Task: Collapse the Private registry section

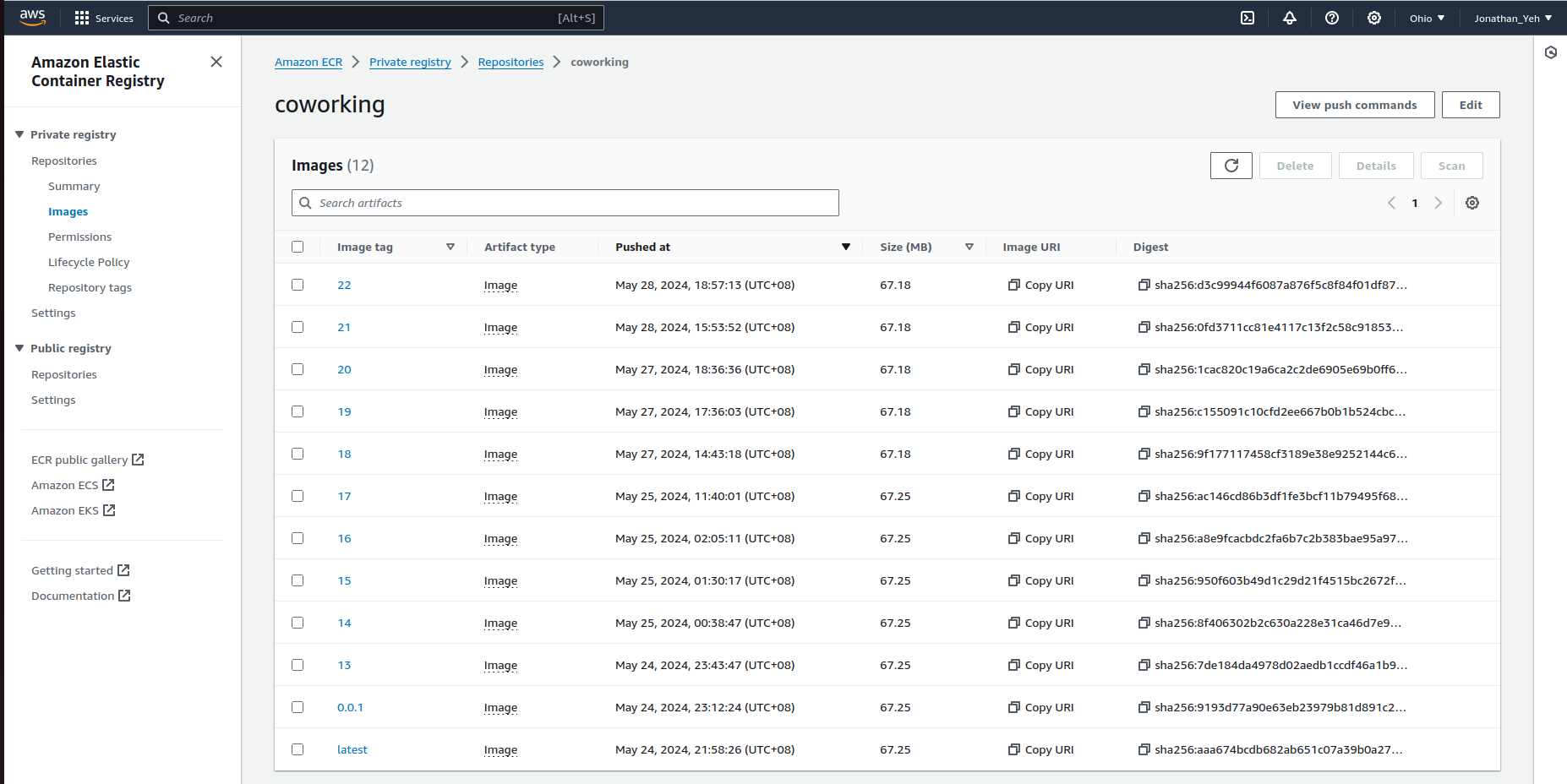Action: tap(19, 134)
